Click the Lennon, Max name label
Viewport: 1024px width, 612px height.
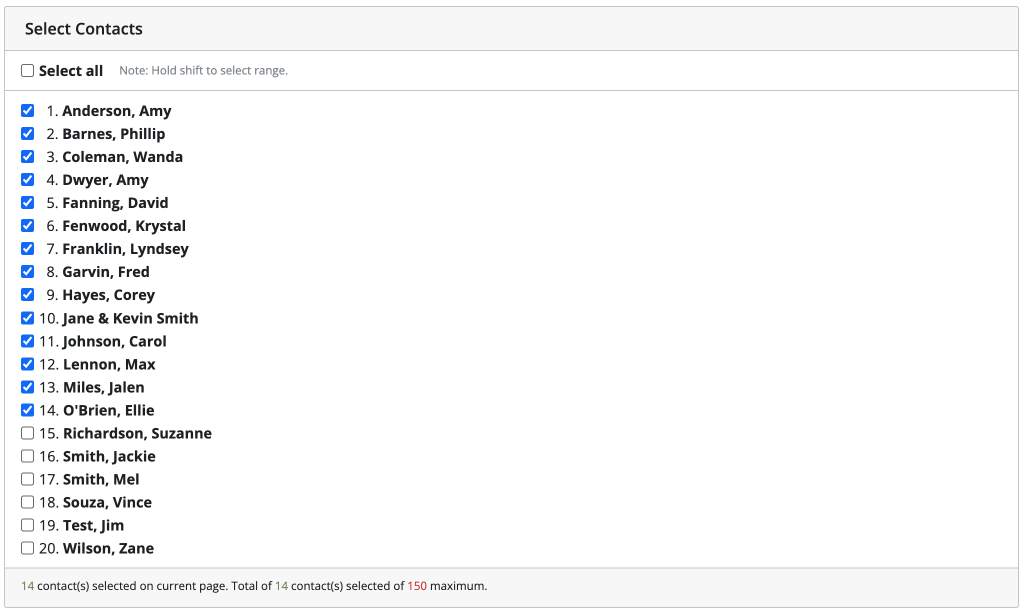click(x=109, y=364)
